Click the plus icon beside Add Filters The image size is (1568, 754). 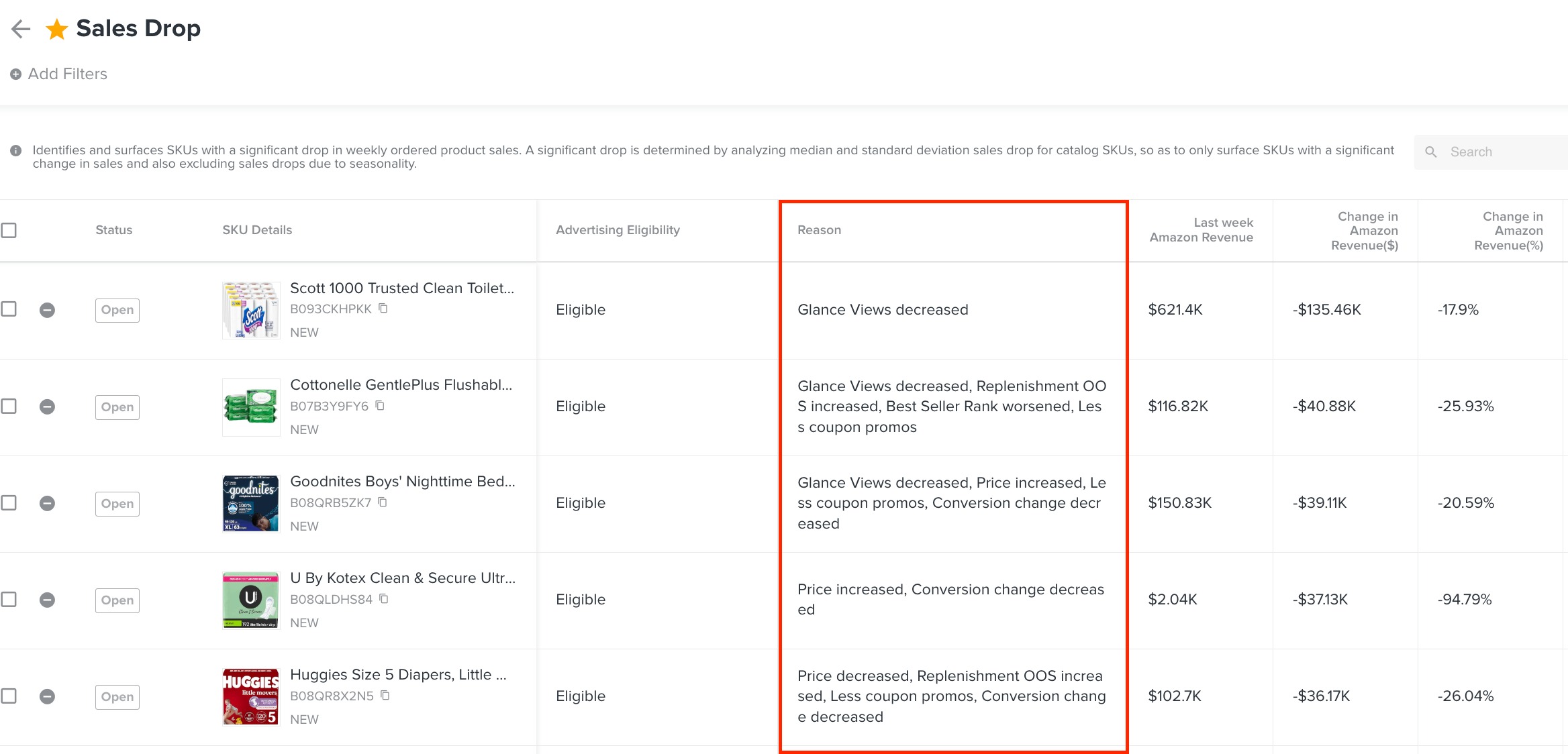(15, 74)
